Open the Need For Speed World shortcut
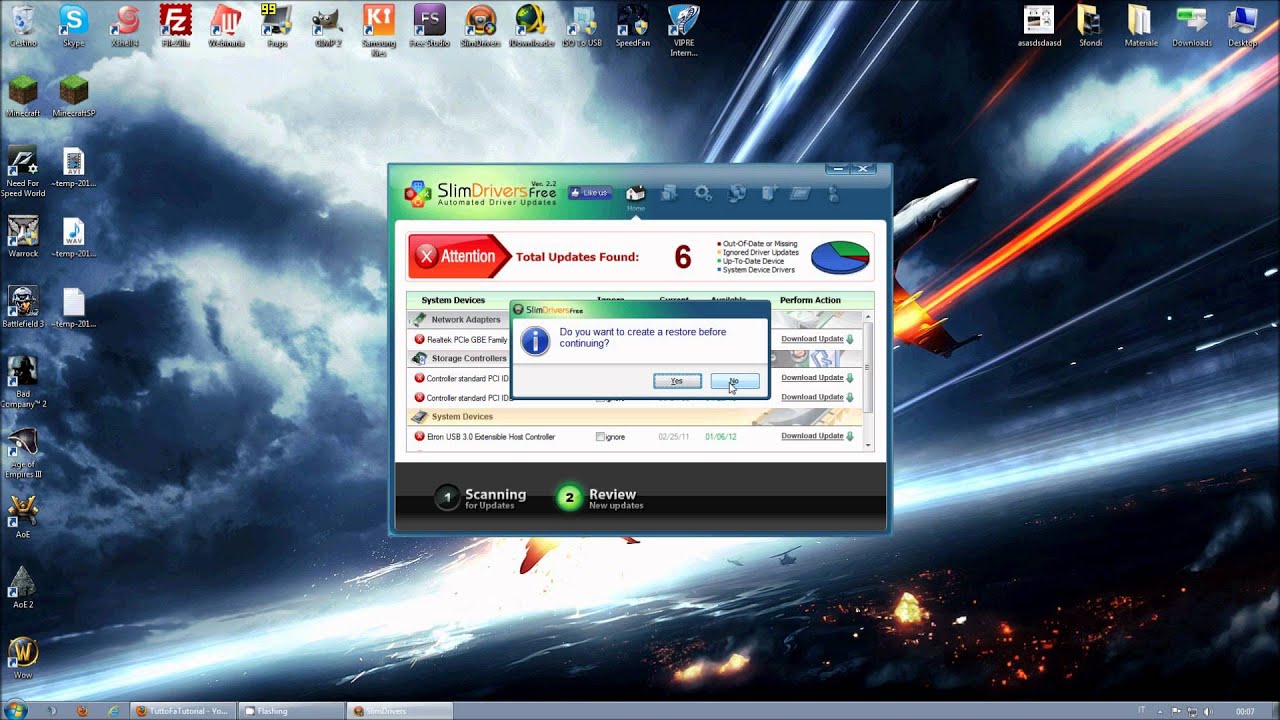Image resolution: width=1280 pixels, height=720 pixels. pos(22,171)
